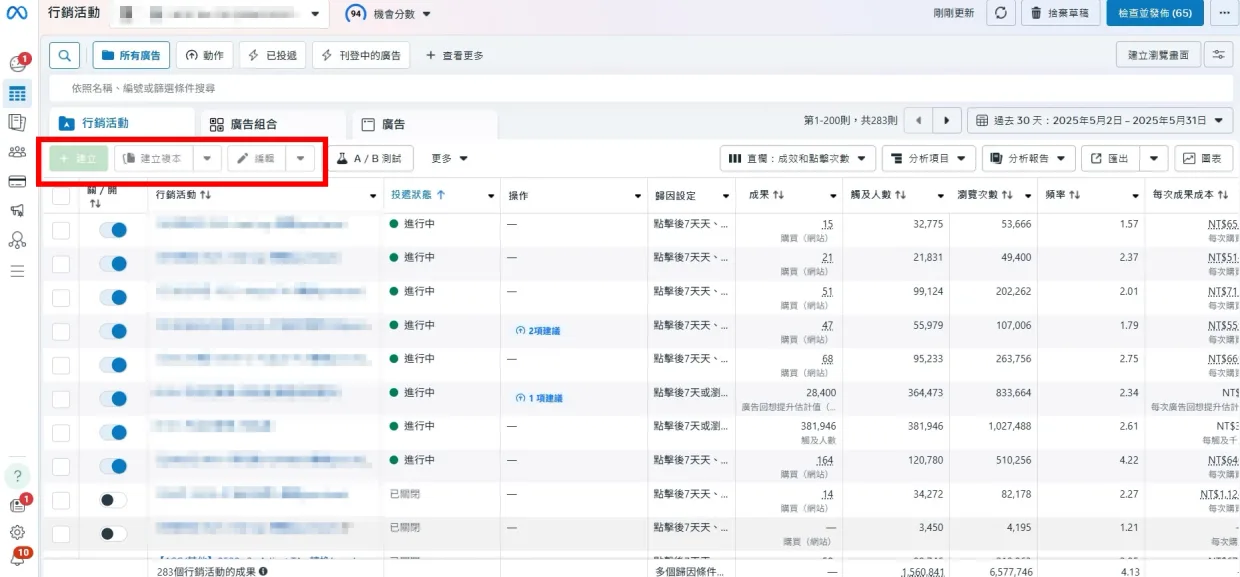Sort the 頻率 column
The image size is (1240, 577).
[1074, 194]
